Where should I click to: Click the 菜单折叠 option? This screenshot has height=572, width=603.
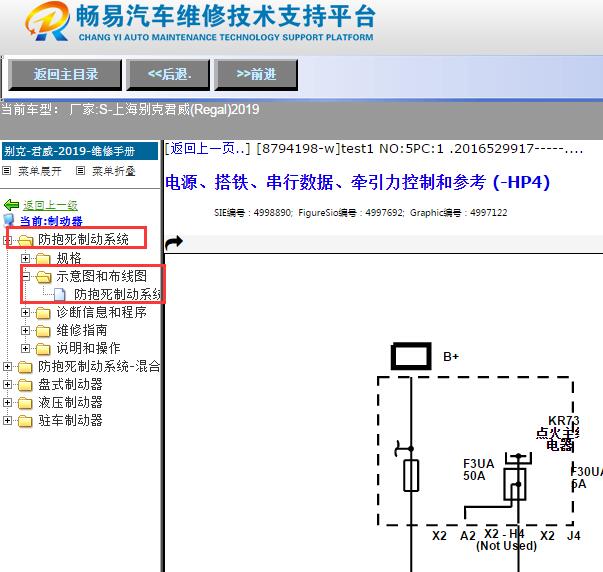click(x=114, y=171)
